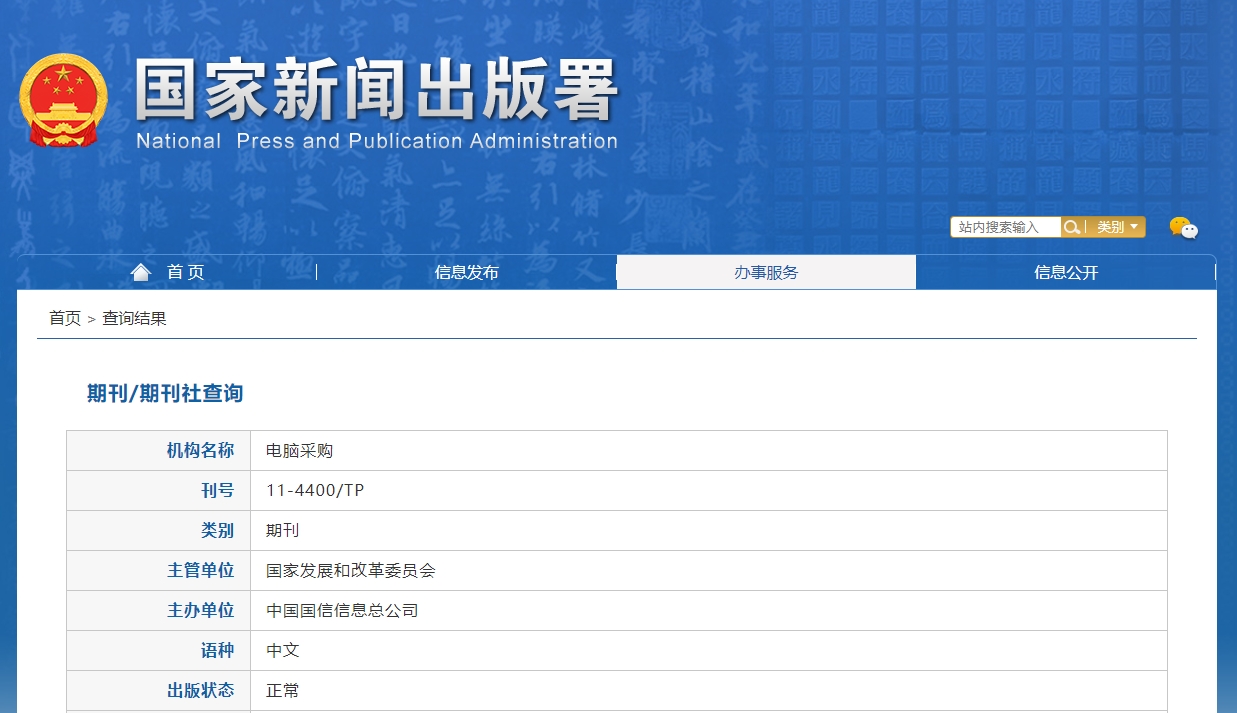The image size is (1237, 713).
Task: Select the 中国国信信息总公司 sponsor cell
Action: pos(341,610)
